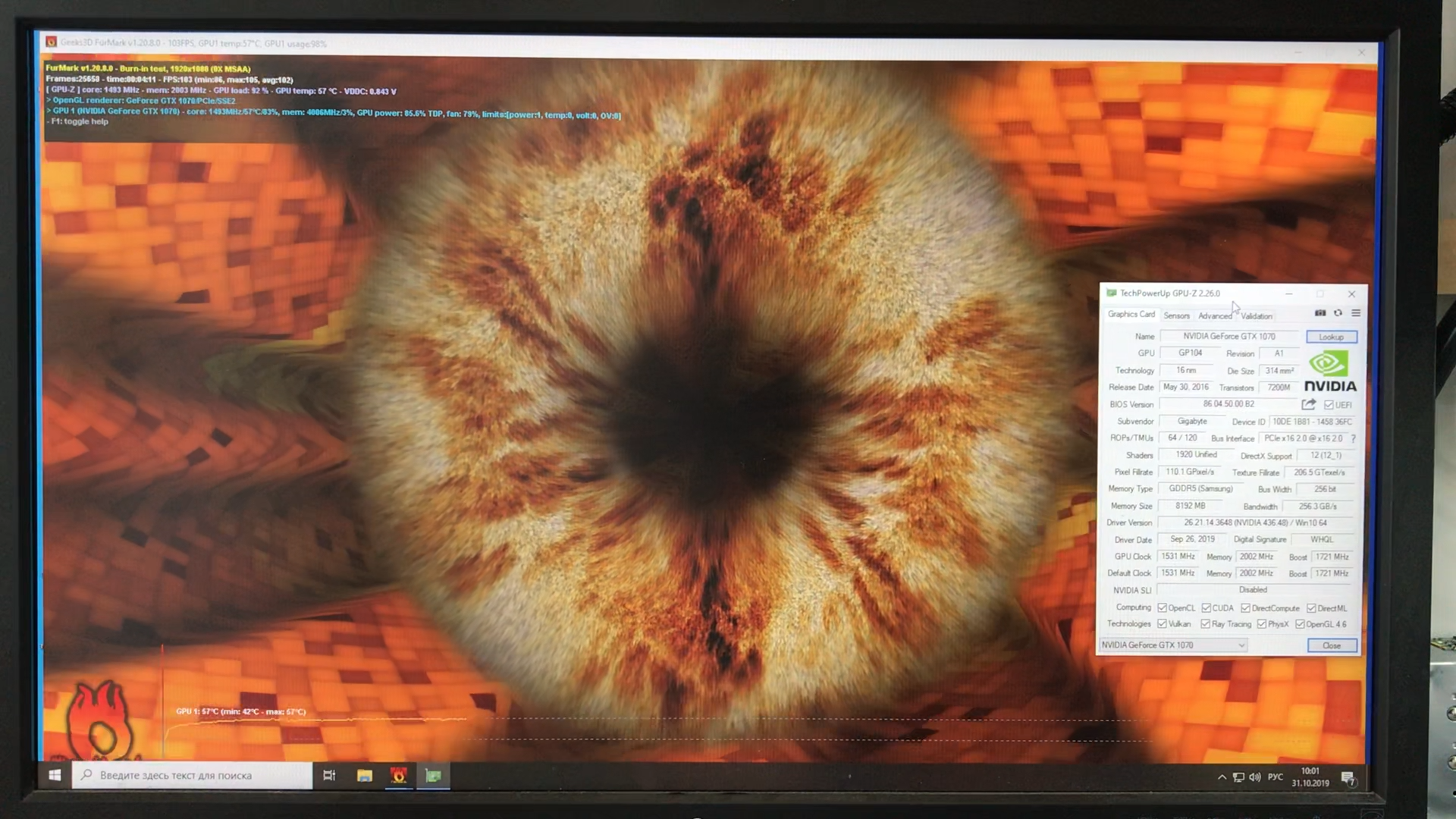Switch to Validation tab
Screen dimensions: 1456x819
tap(1257, 316)
